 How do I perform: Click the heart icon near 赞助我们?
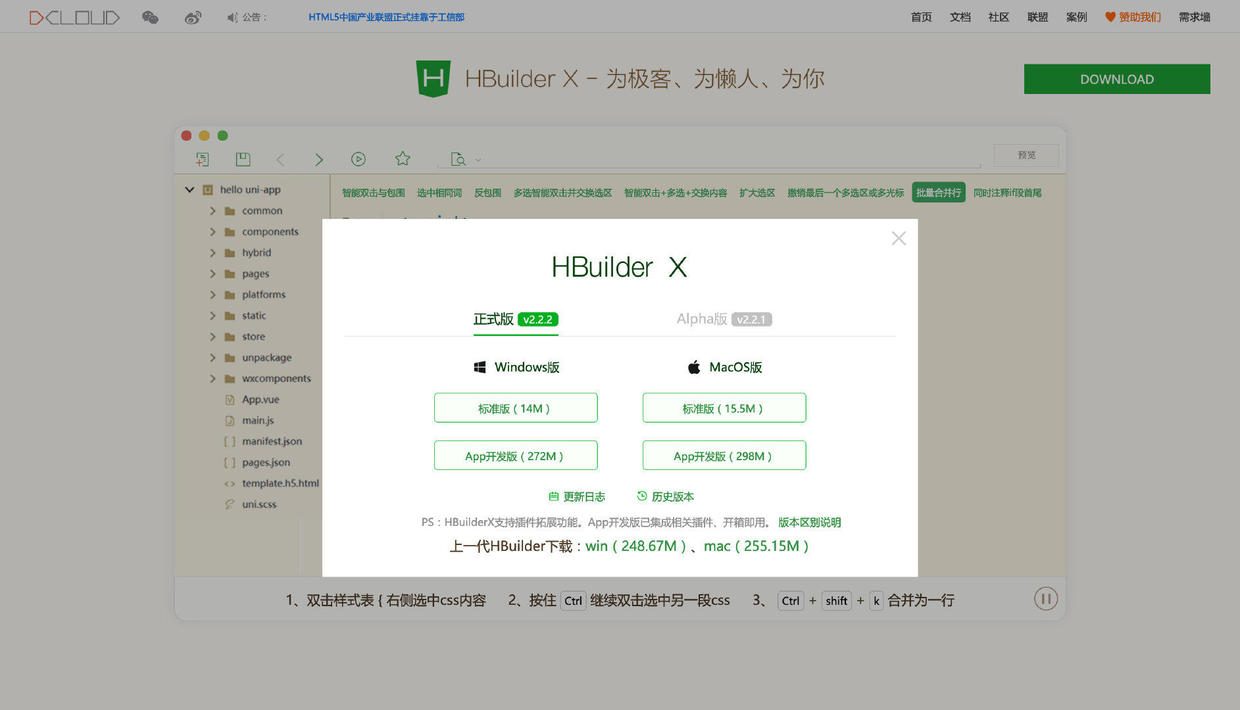[x=1110, y=17]
